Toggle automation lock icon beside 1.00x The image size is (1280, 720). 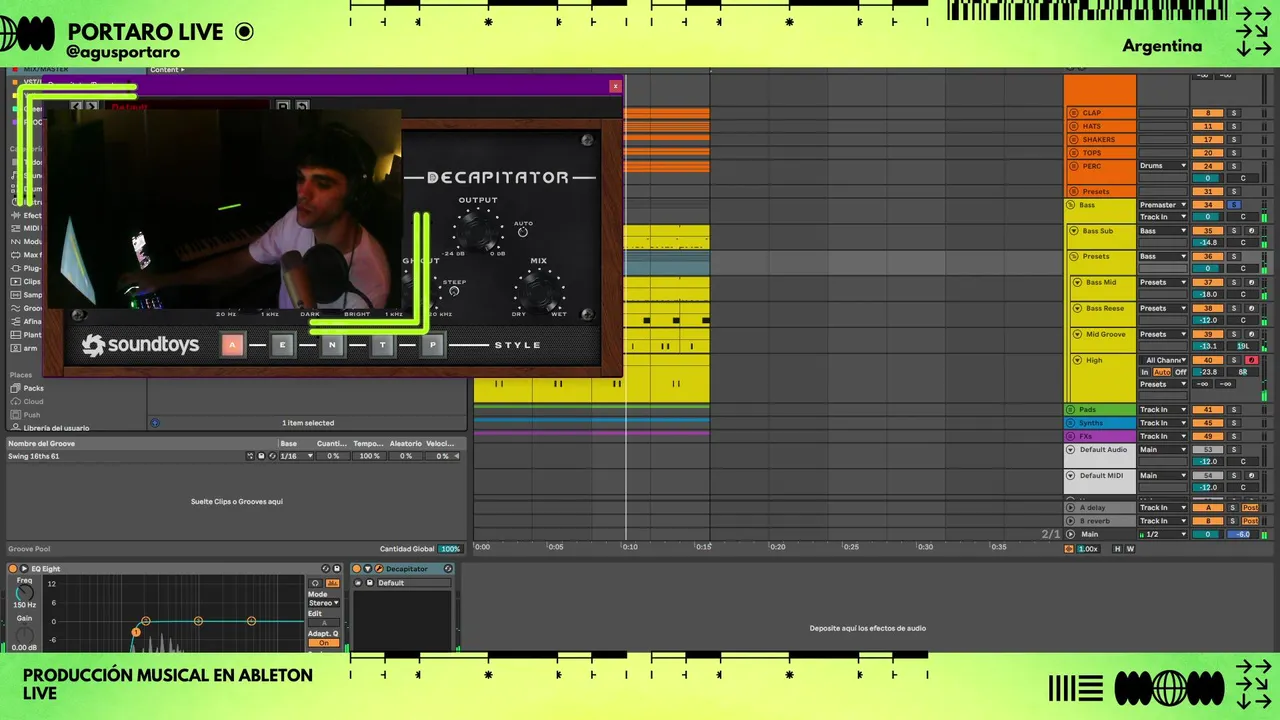pyautogui.click(x=1069, y=549)
